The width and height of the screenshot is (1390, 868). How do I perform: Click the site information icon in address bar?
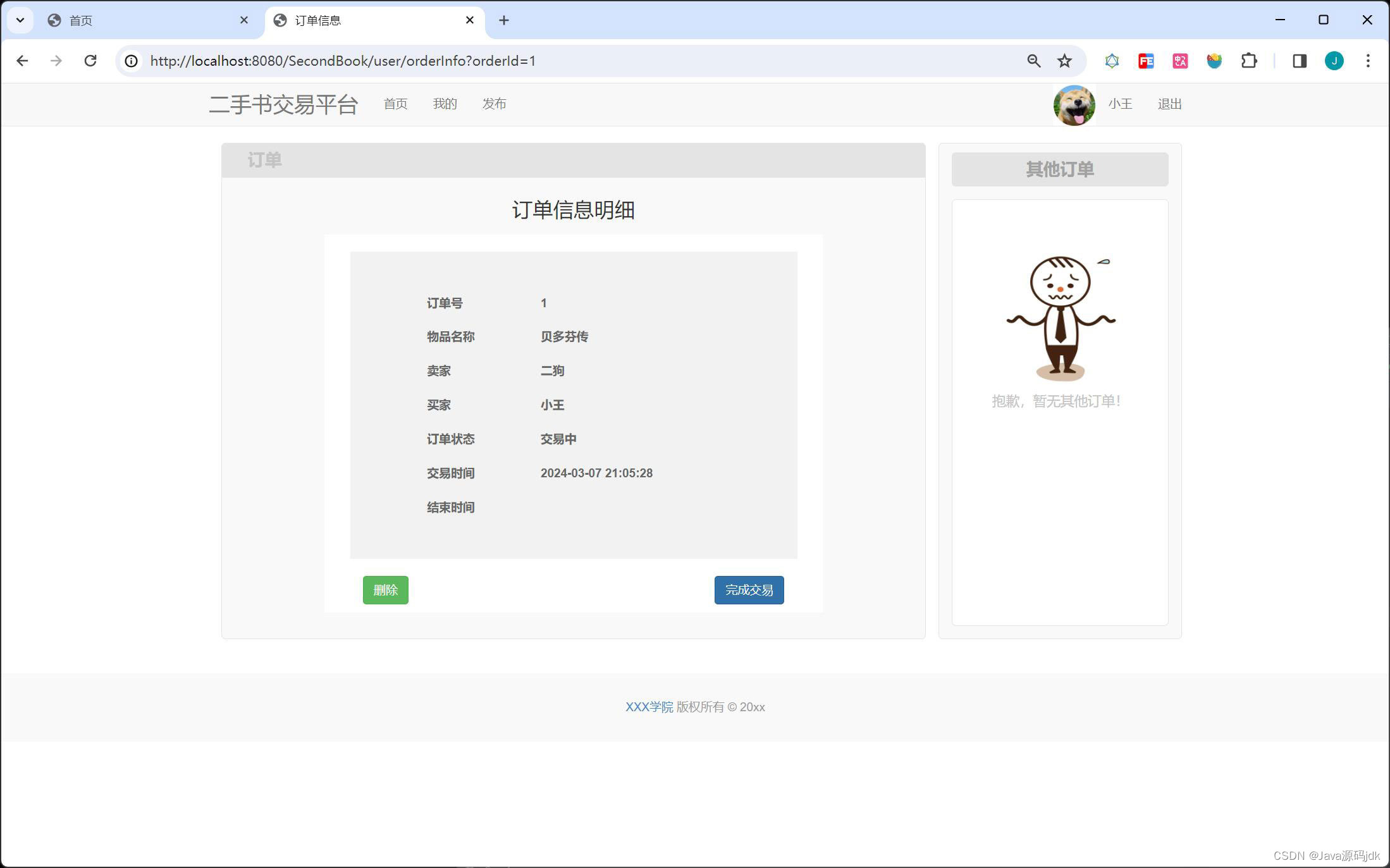(x=131, y=61)
